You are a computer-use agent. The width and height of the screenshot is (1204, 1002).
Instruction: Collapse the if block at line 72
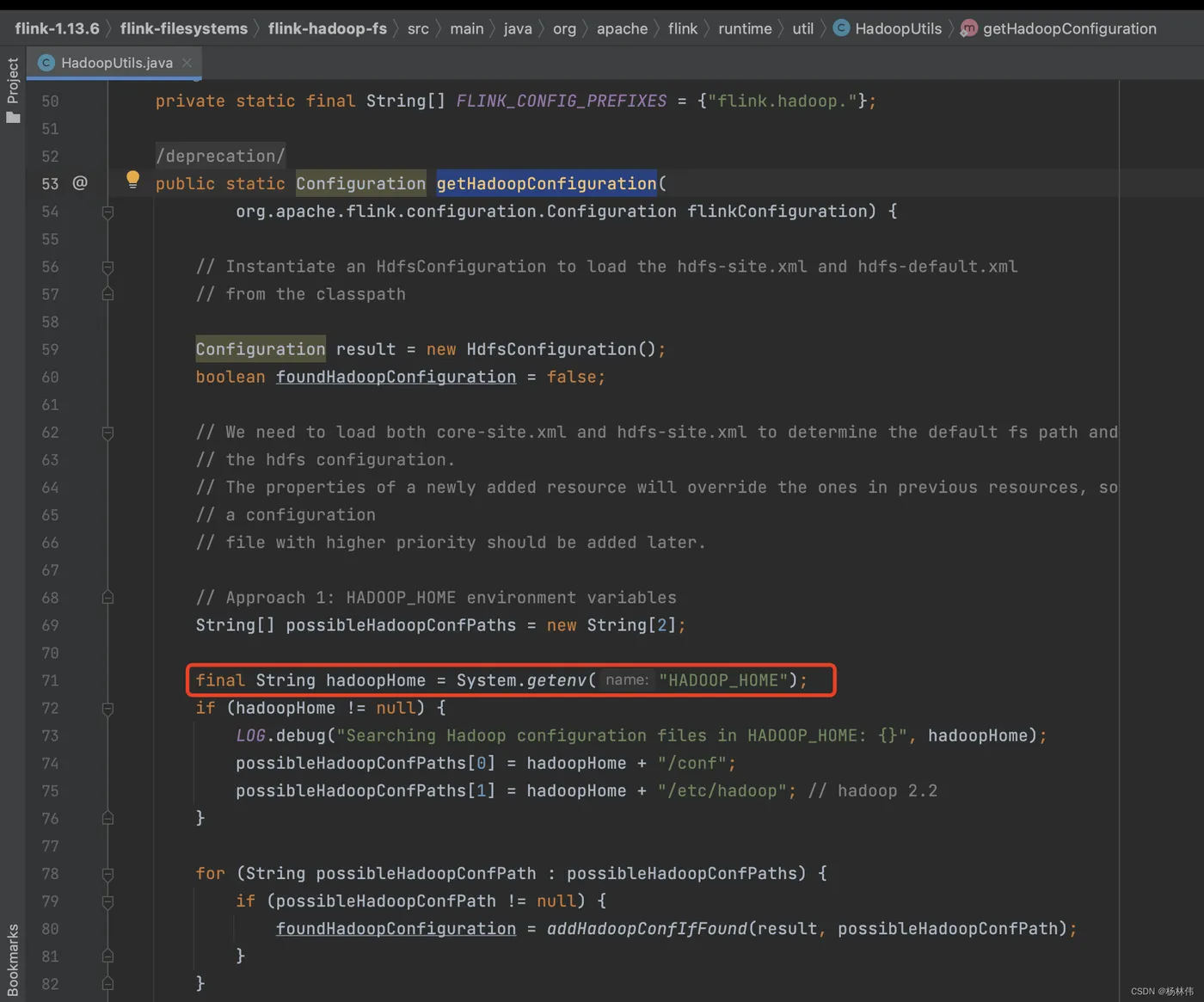(107, 709)
